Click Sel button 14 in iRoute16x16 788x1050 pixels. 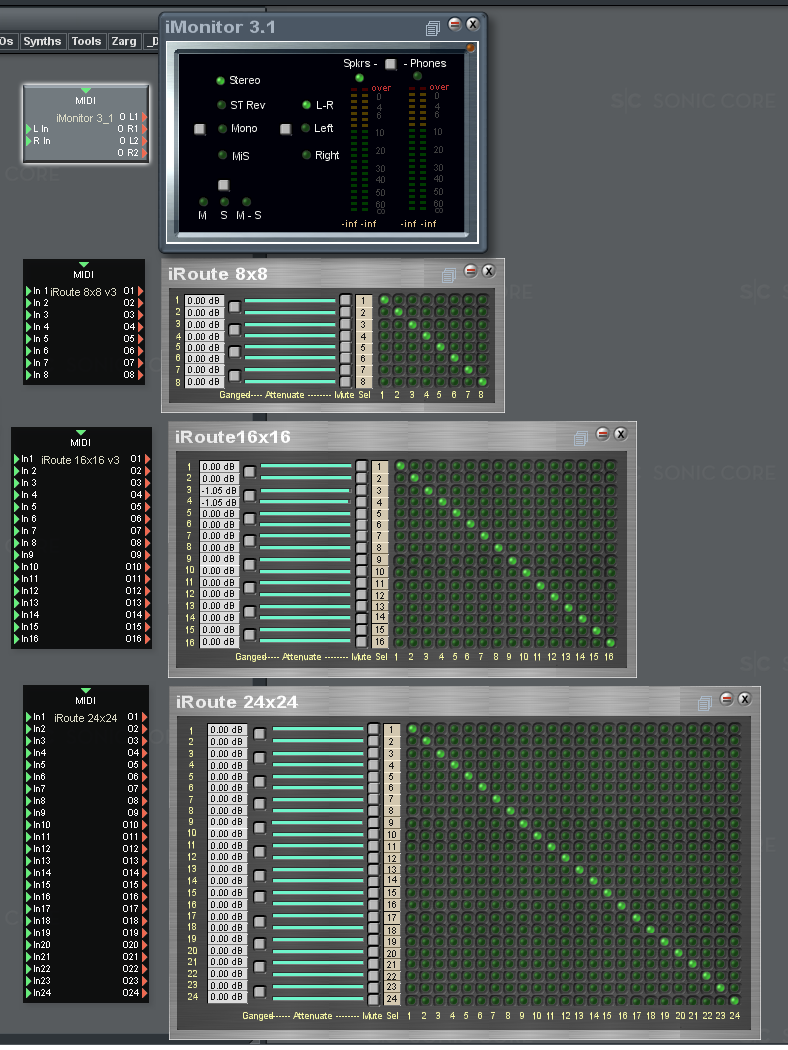(380, 617)
